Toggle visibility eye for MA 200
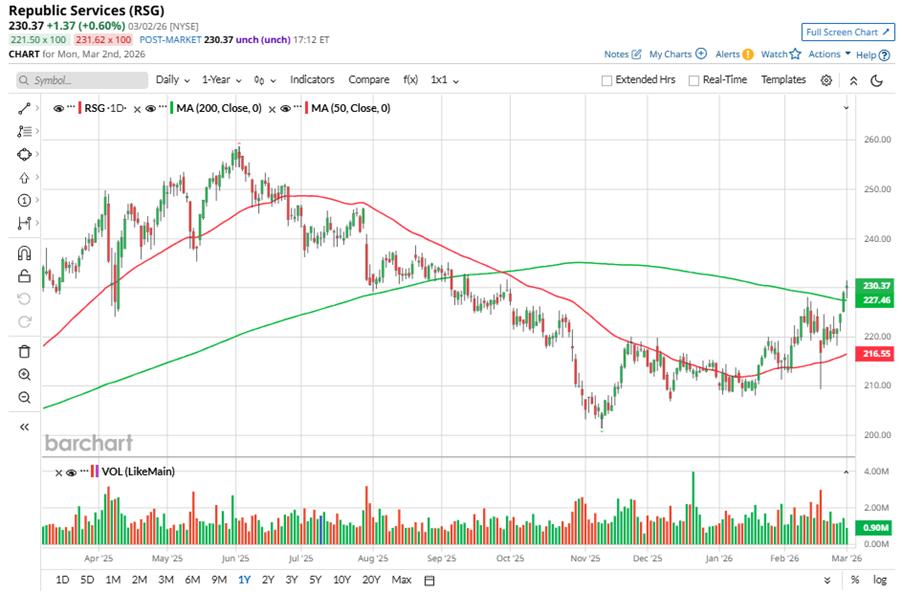Screen dimensions: 902x592 (151, 108)
